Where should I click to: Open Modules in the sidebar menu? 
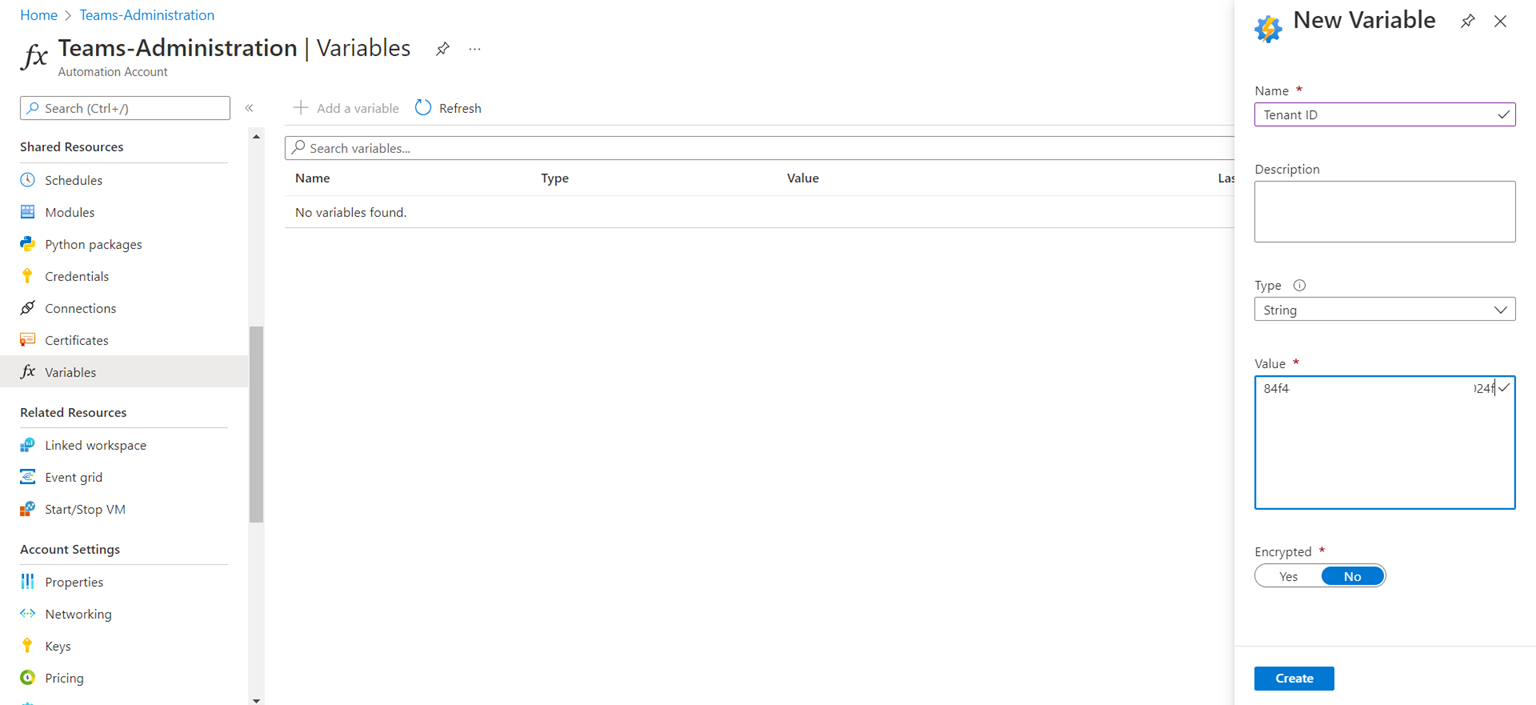coord(69,212)
